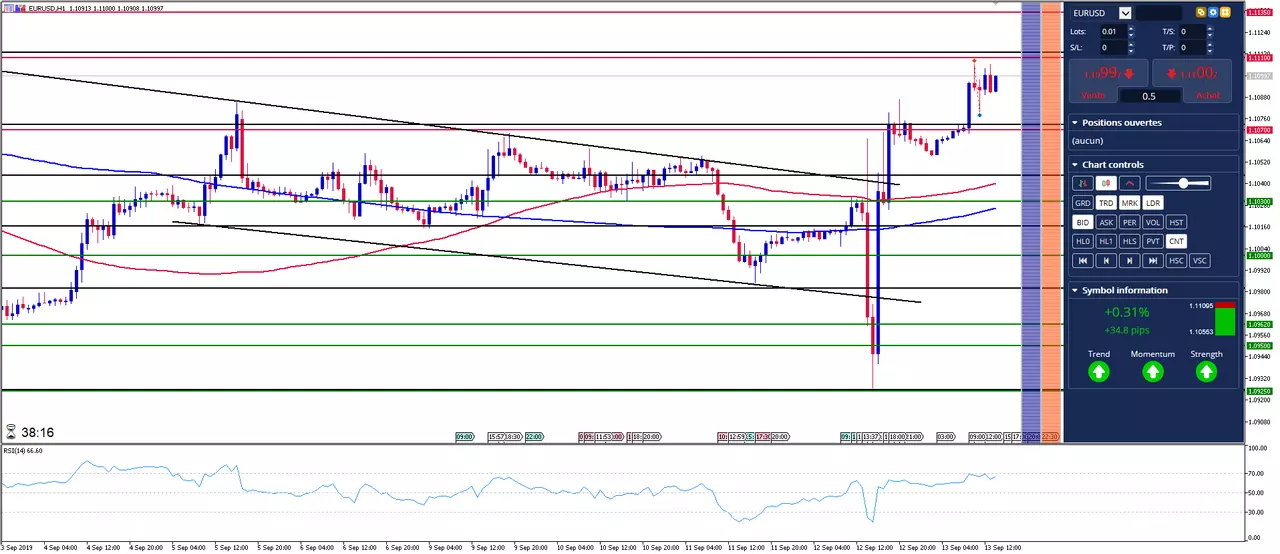
Task: Click the Achat buy price button
Action: 1194,80
